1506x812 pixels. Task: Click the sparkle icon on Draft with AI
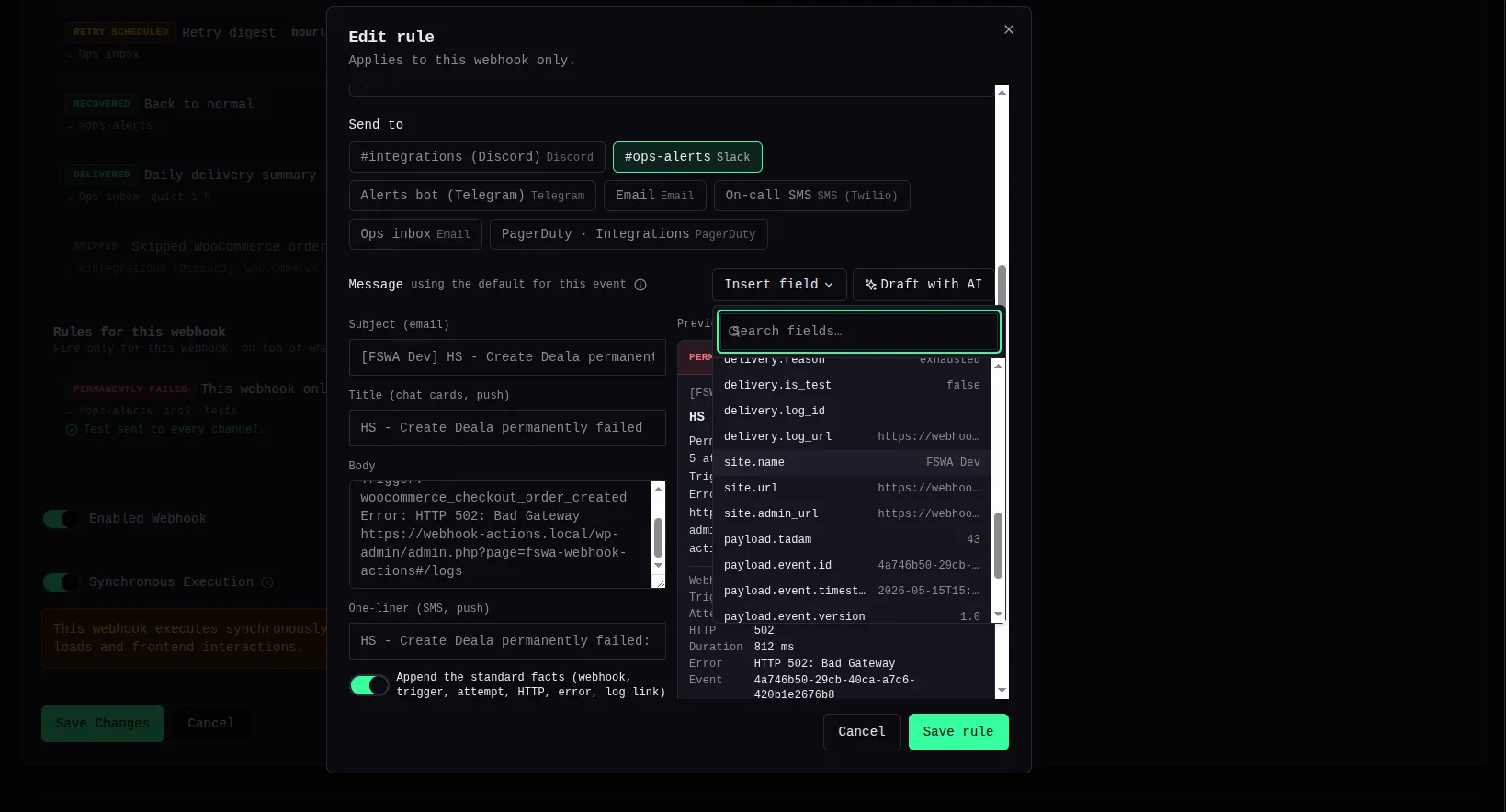[870, 285]
